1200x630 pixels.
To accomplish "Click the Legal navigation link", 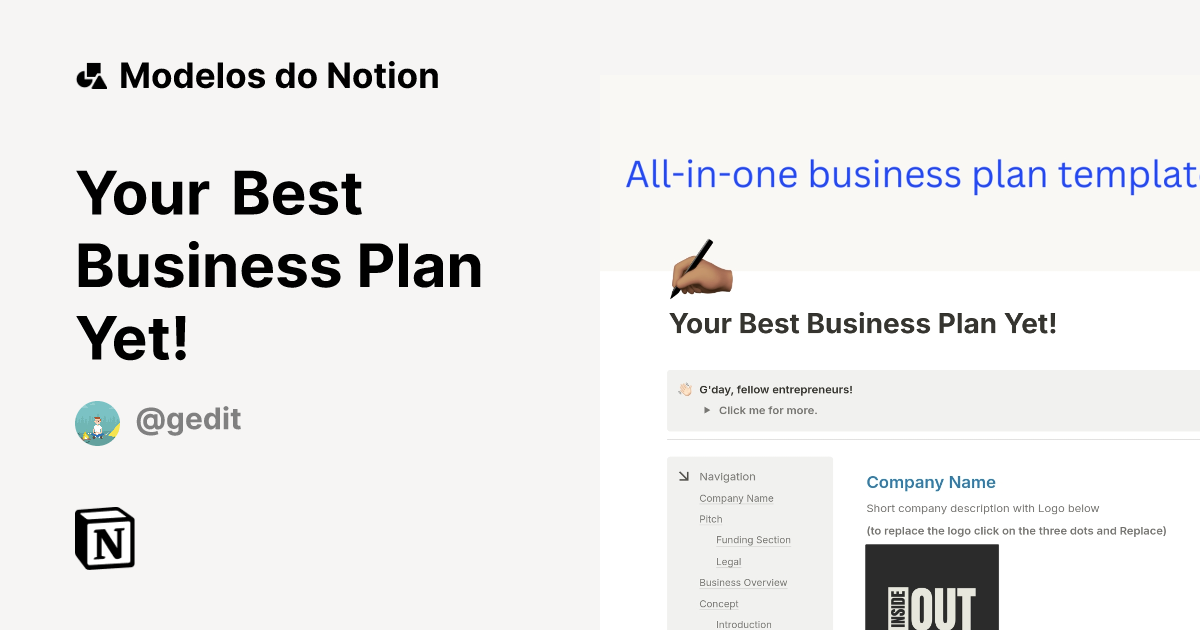I will (728, 561).
